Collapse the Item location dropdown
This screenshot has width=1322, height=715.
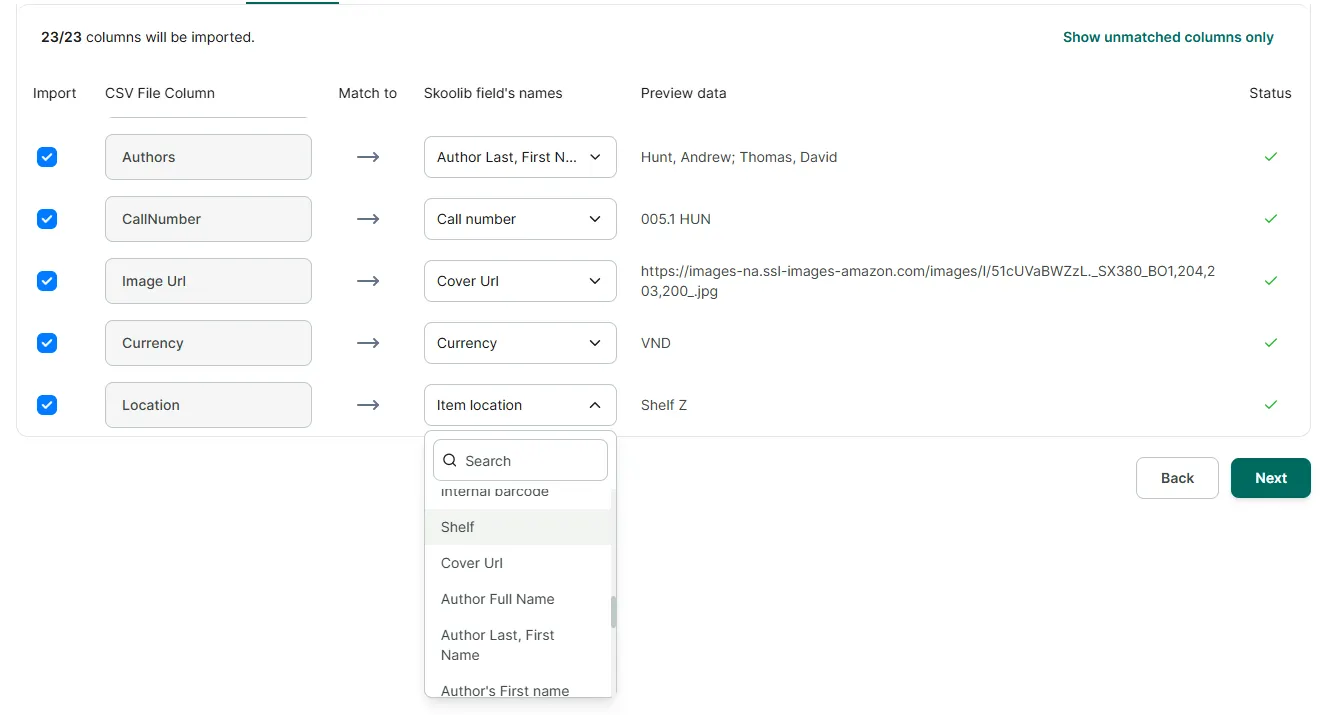pyautogui.click(x=520, y=405)
